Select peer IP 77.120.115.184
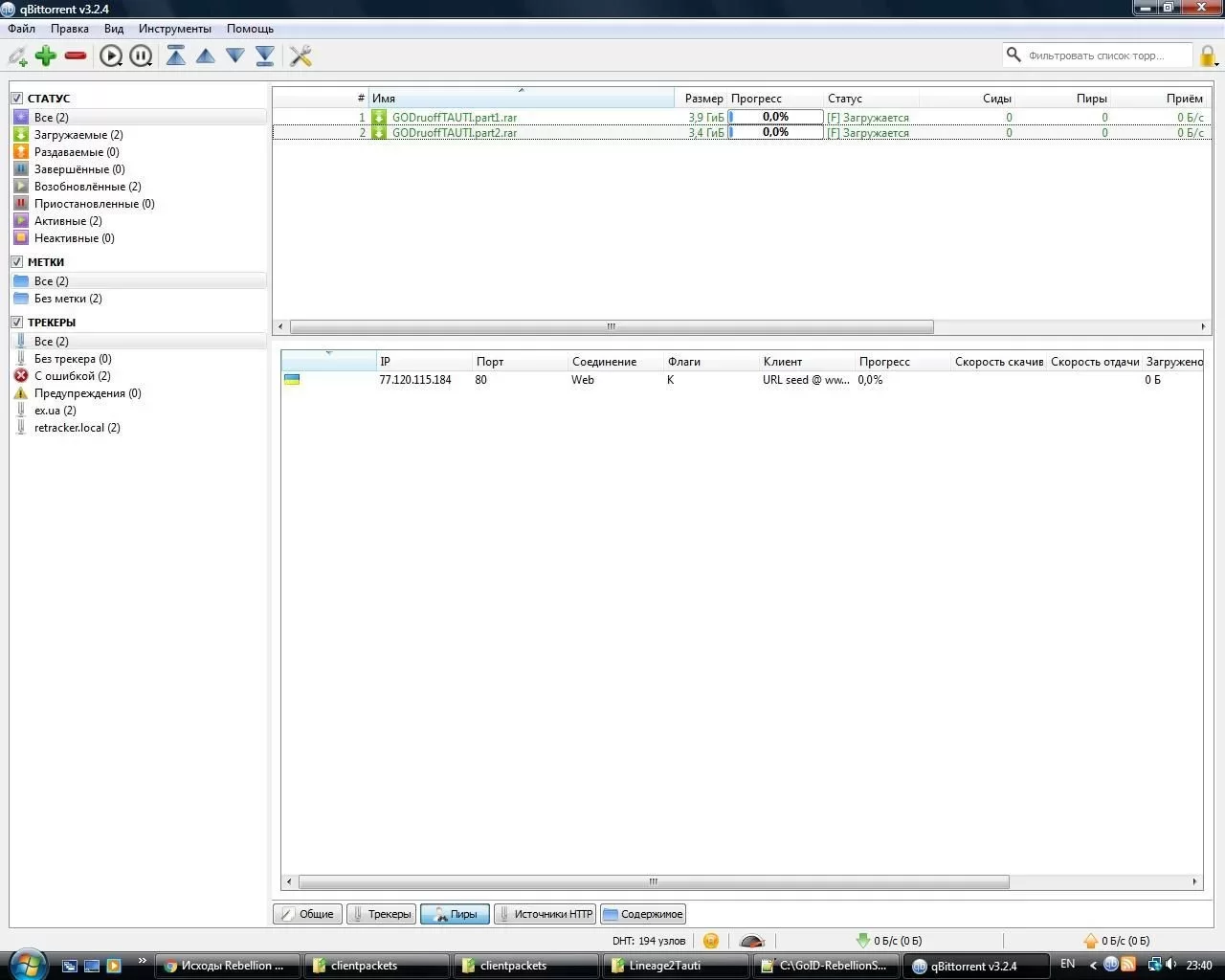The height and width of the screenshot is (980, 1225). click(415, 380)
